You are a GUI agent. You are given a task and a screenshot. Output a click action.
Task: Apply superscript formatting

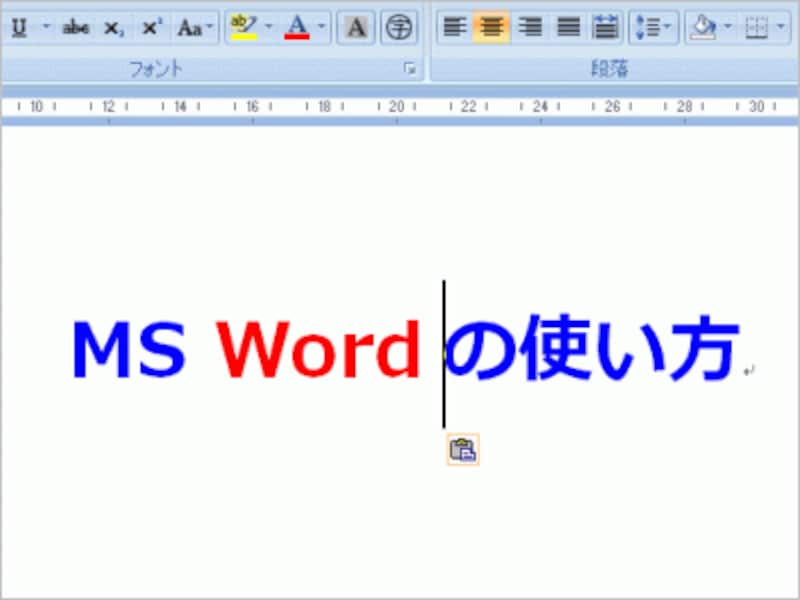click(x=152, y=28)
